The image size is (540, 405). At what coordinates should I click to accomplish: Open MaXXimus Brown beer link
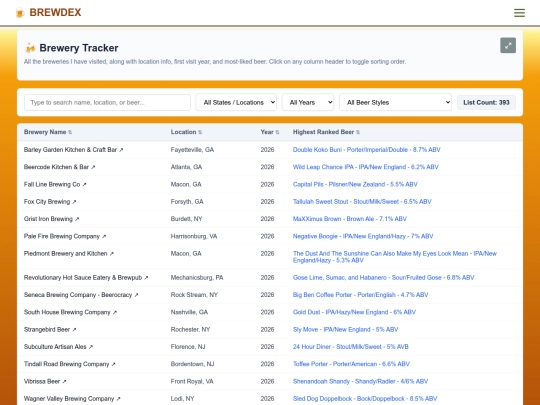tap(350, 219)
